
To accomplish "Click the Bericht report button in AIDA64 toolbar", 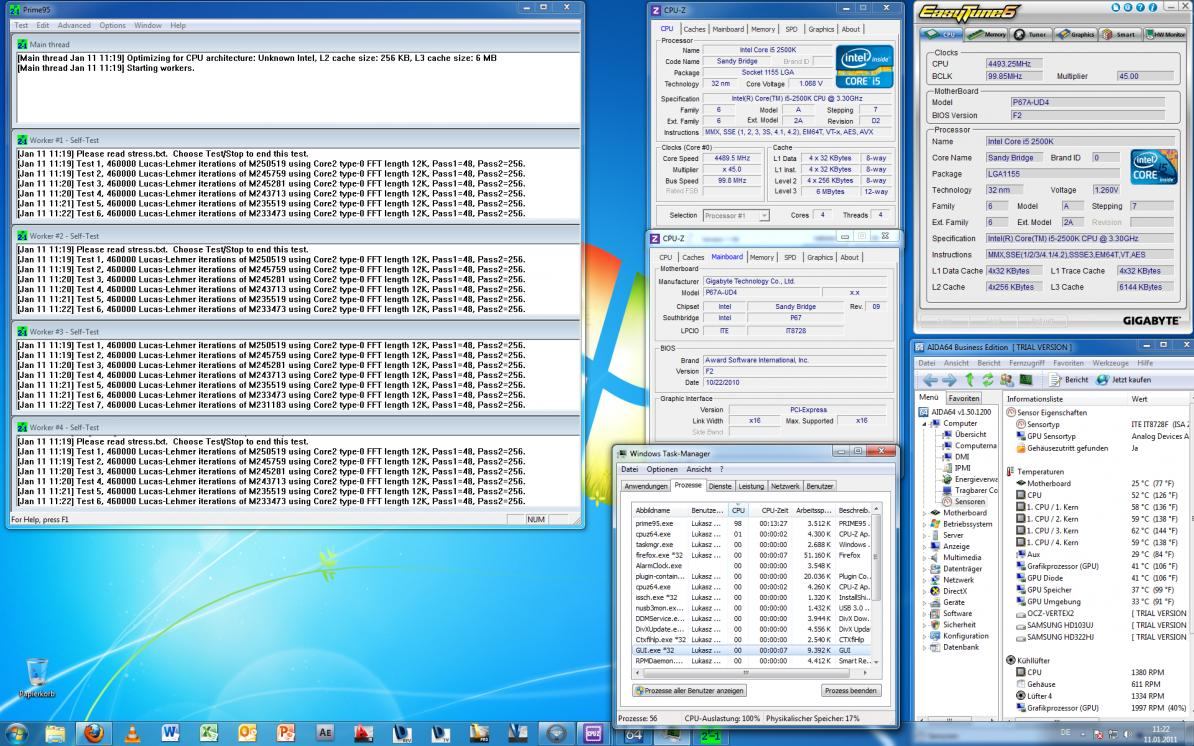I will click(1069, 380).
